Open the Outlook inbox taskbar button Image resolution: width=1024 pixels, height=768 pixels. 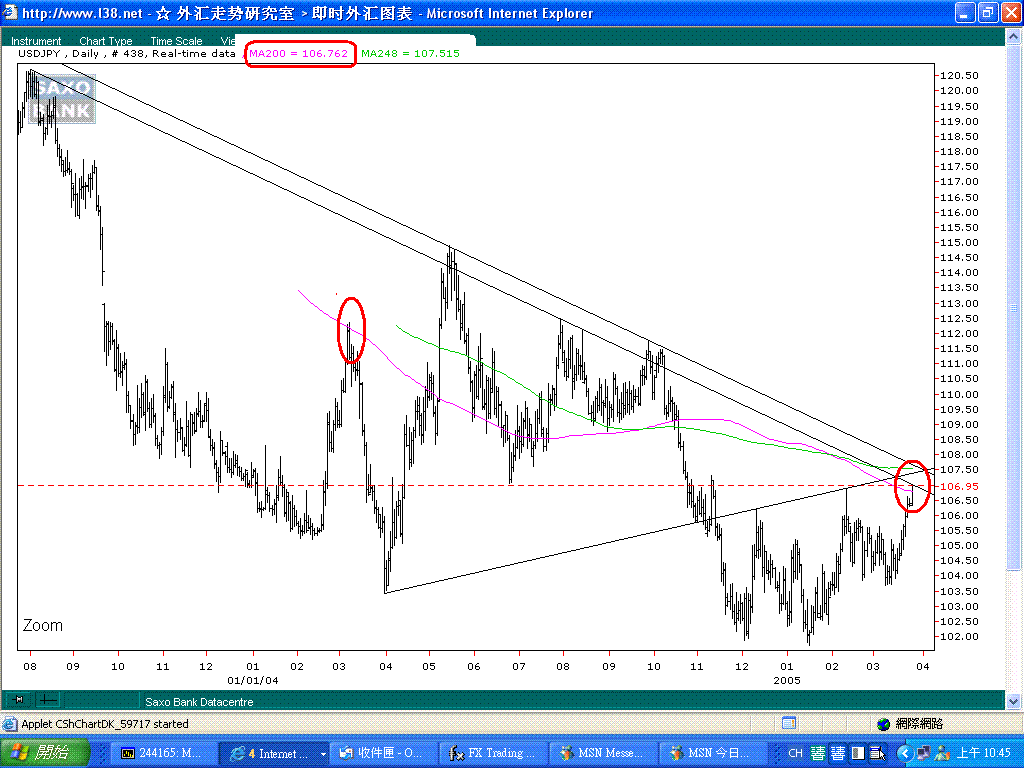click(x=382, y=753)
